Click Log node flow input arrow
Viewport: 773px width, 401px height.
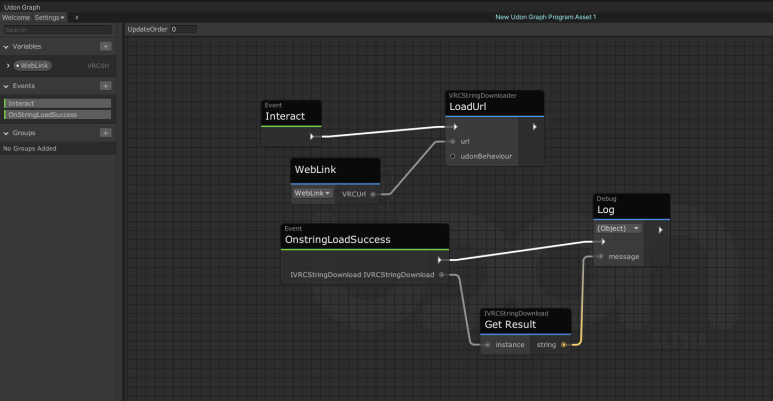click(603, 242)
